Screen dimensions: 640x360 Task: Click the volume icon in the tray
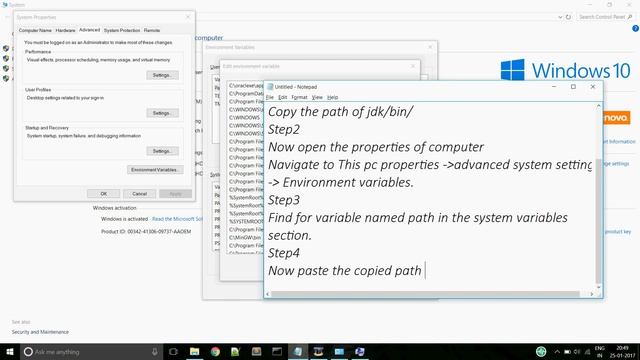pos(577,351)
